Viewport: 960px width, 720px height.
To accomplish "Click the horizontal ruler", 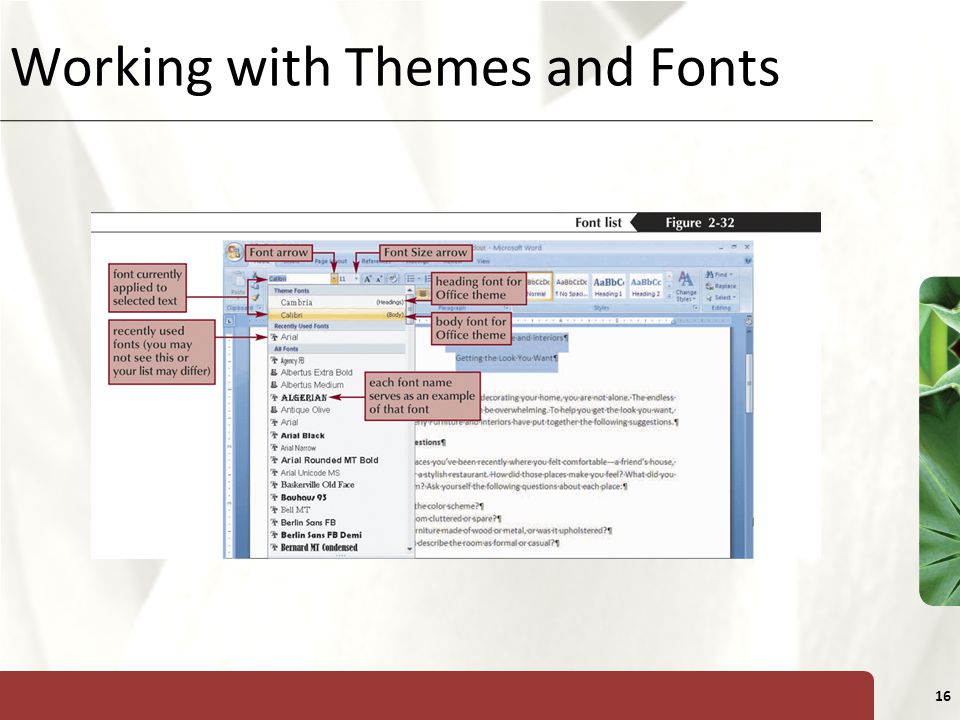I will 576,321.
